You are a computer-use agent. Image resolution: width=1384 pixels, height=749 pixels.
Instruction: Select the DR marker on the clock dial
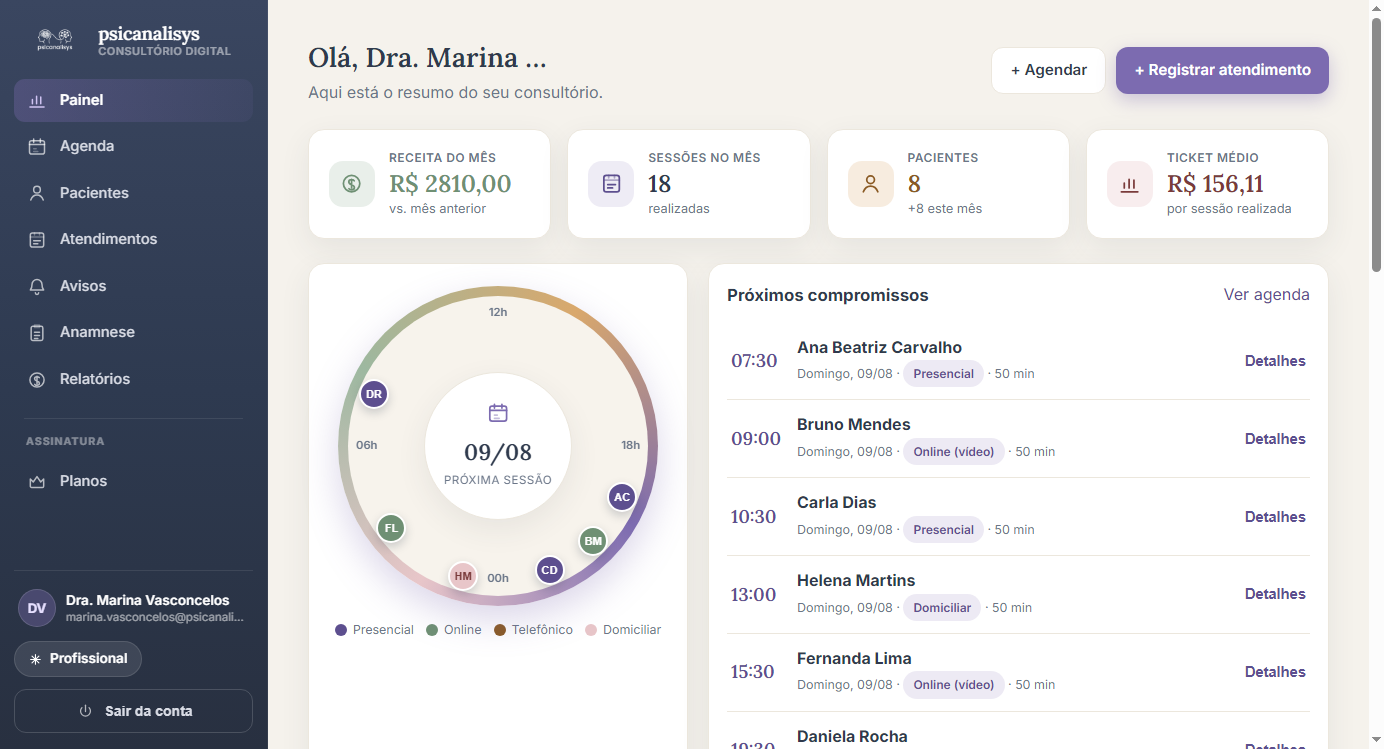click(x=374, y=394)
